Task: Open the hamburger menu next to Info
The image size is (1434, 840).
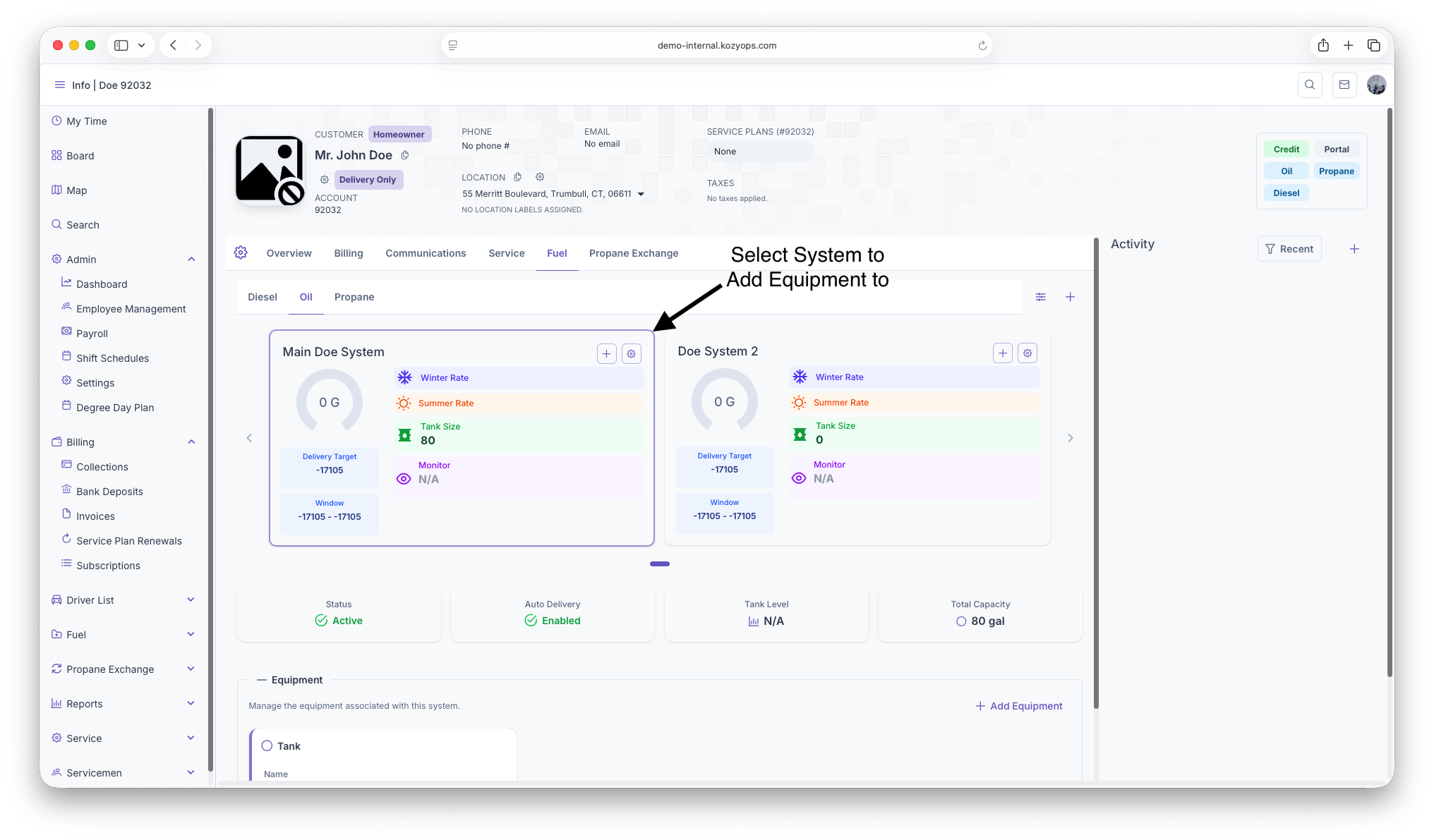Action: pos(59,85)
